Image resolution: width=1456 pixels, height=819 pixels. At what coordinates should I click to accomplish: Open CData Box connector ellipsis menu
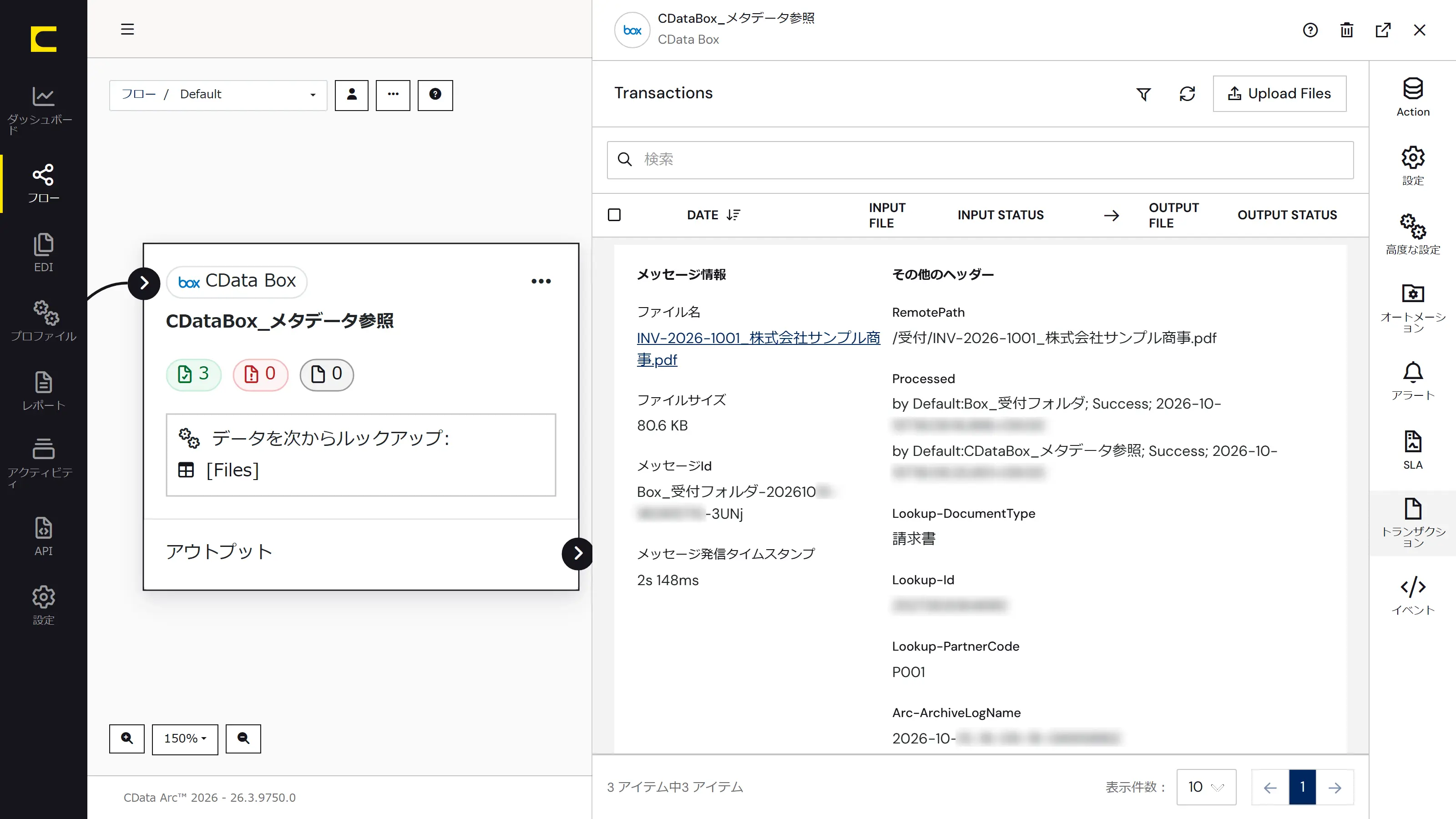[x=541, y=281]
